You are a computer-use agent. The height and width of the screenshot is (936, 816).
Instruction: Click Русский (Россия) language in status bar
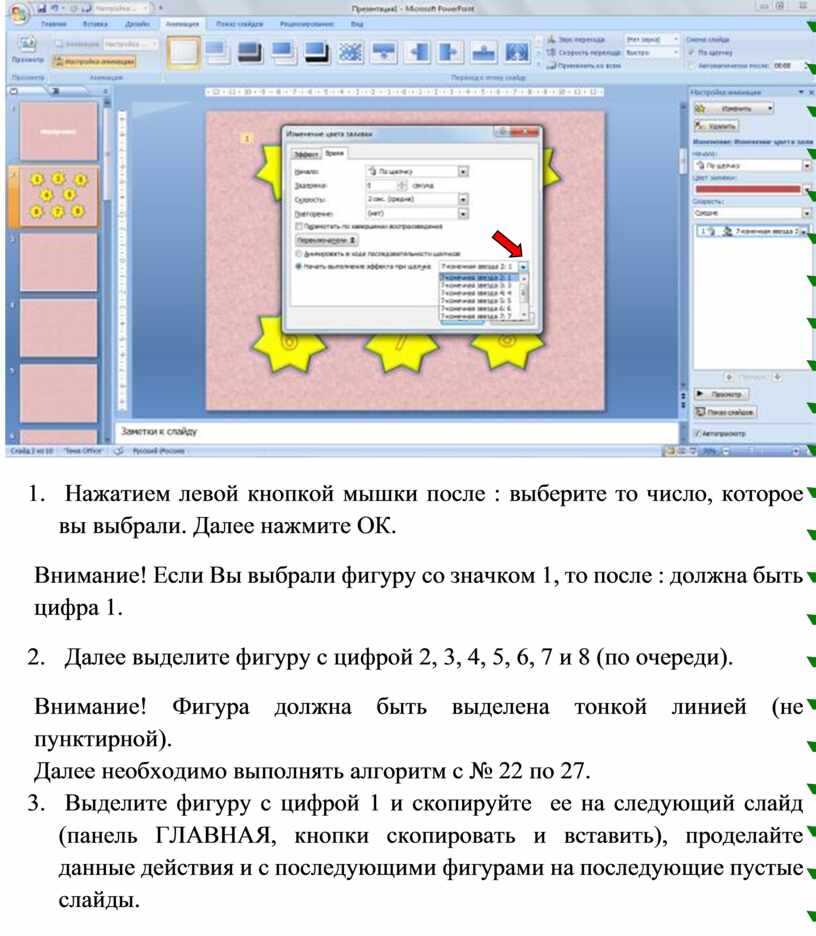158,451
